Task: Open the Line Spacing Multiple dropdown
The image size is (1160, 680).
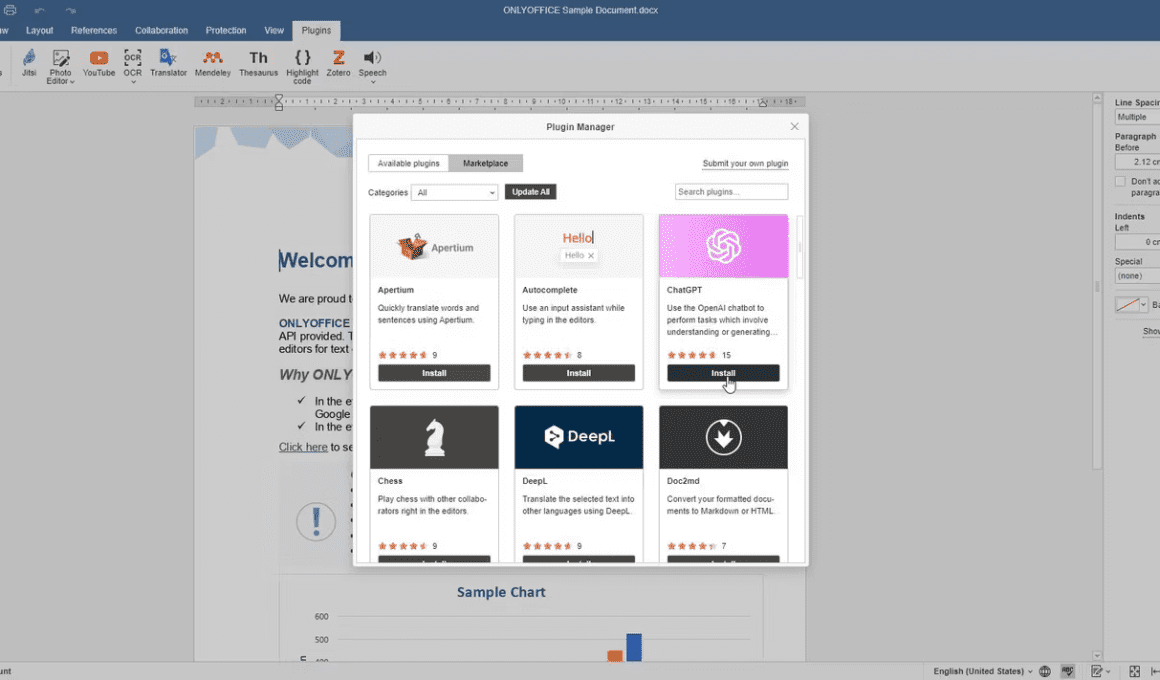Action: pyautogui.click(x=1137, y=117)
